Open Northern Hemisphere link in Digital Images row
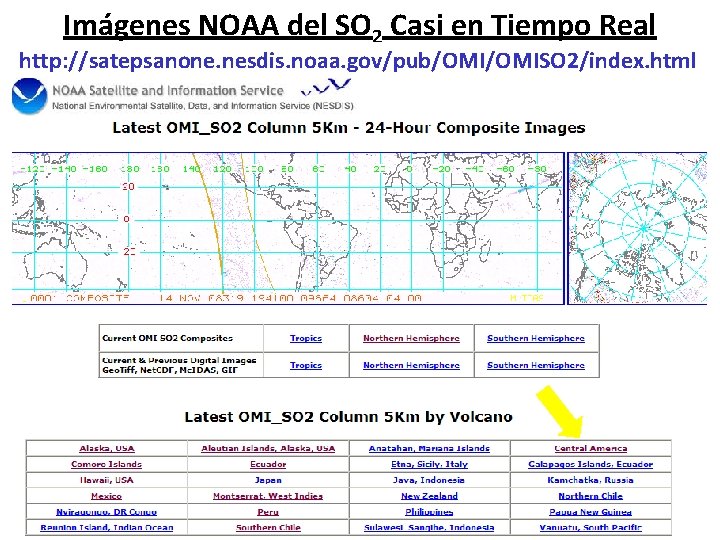This screenshot has width=720, height=540. click(411, 366)
